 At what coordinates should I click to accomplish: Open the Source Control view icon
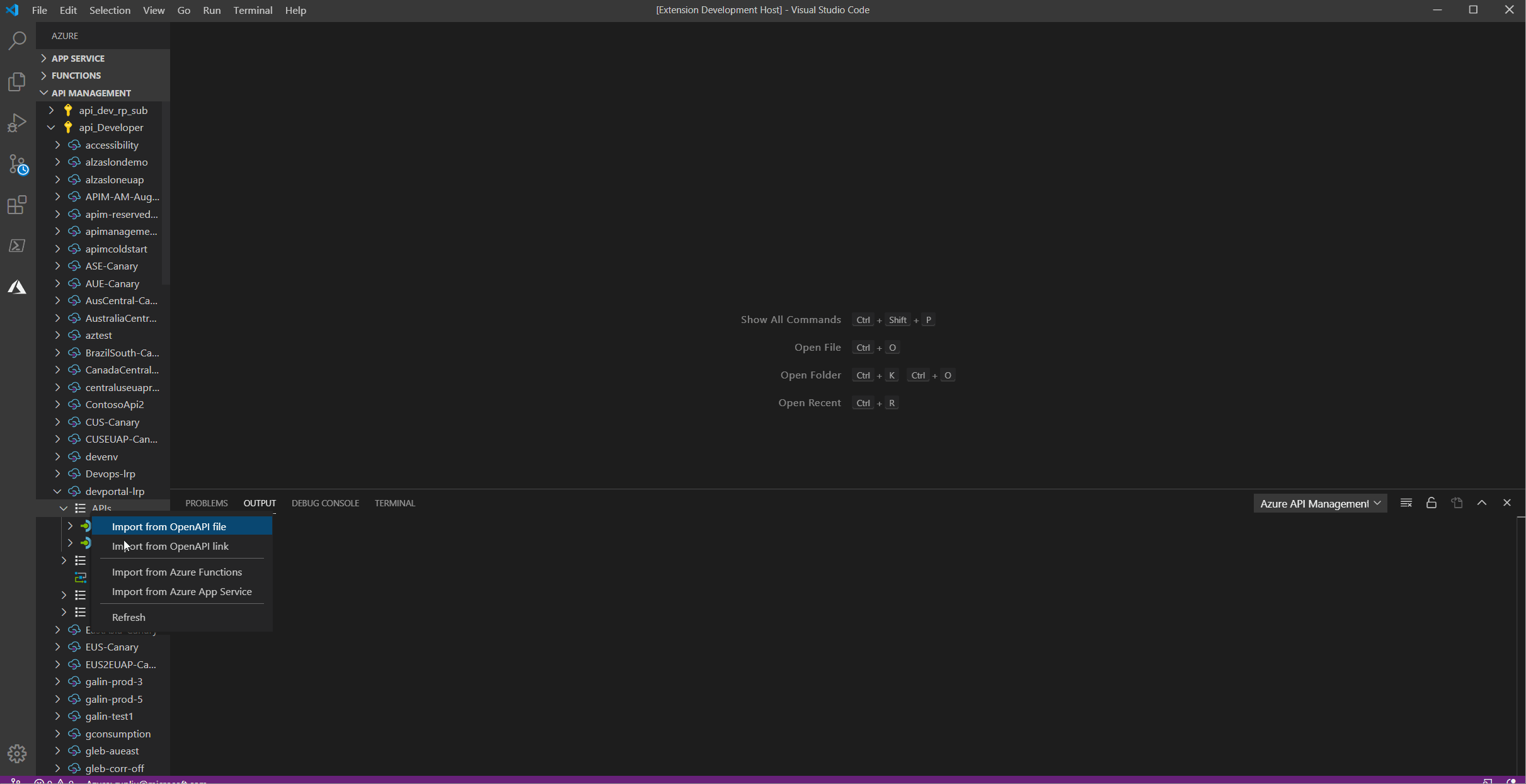tap(17, 164)
